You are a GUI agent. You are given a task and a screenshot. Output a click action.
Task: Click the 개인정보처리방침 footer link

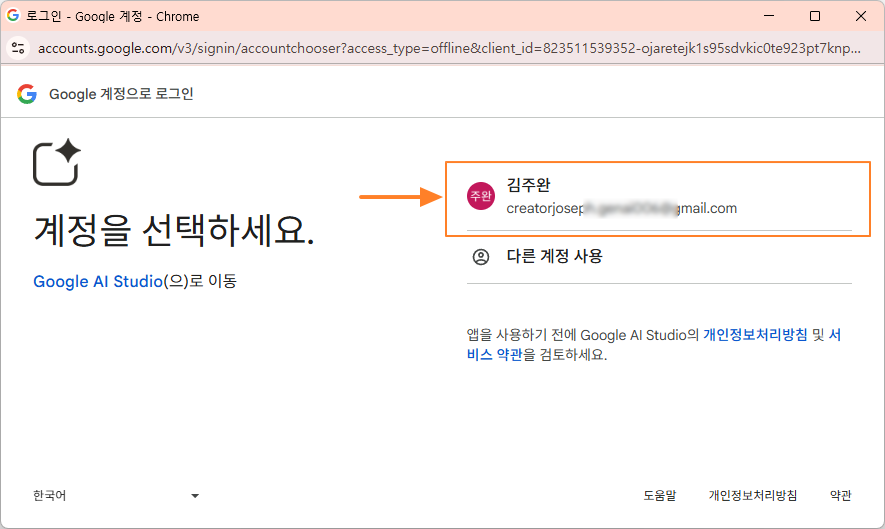(x=753, y=496)
